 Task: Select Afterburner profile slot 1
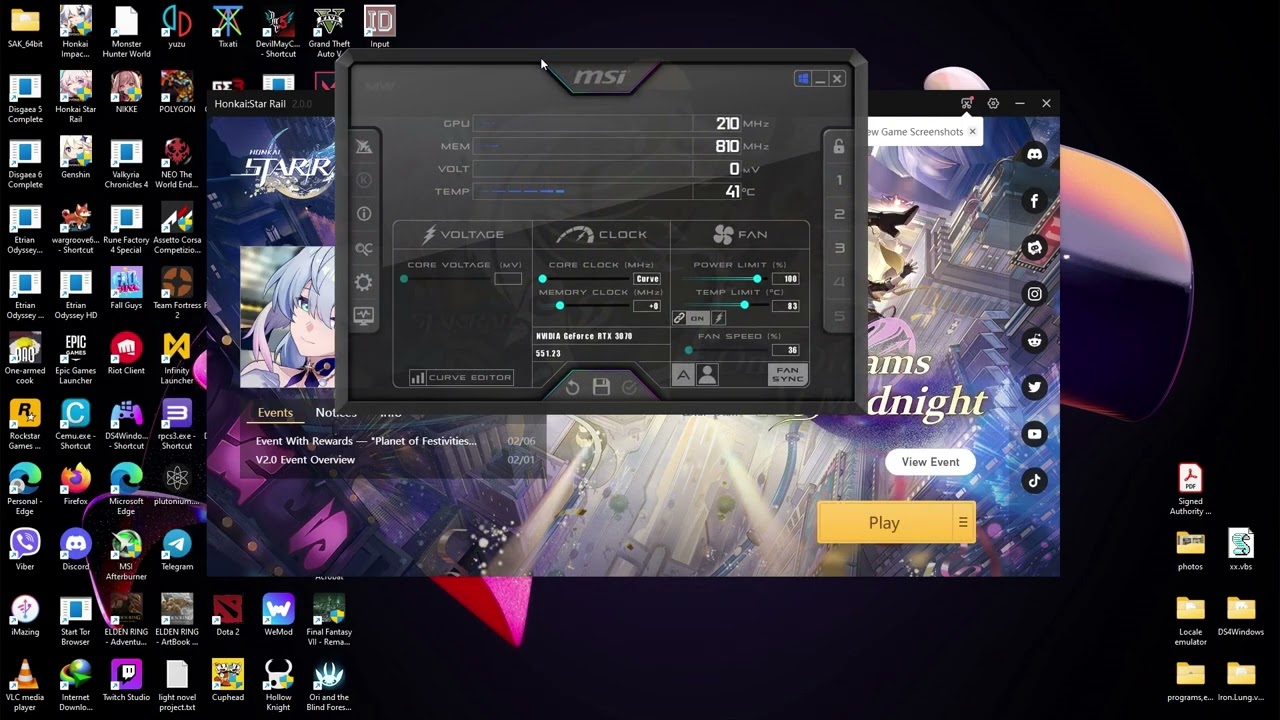[839, 181]
